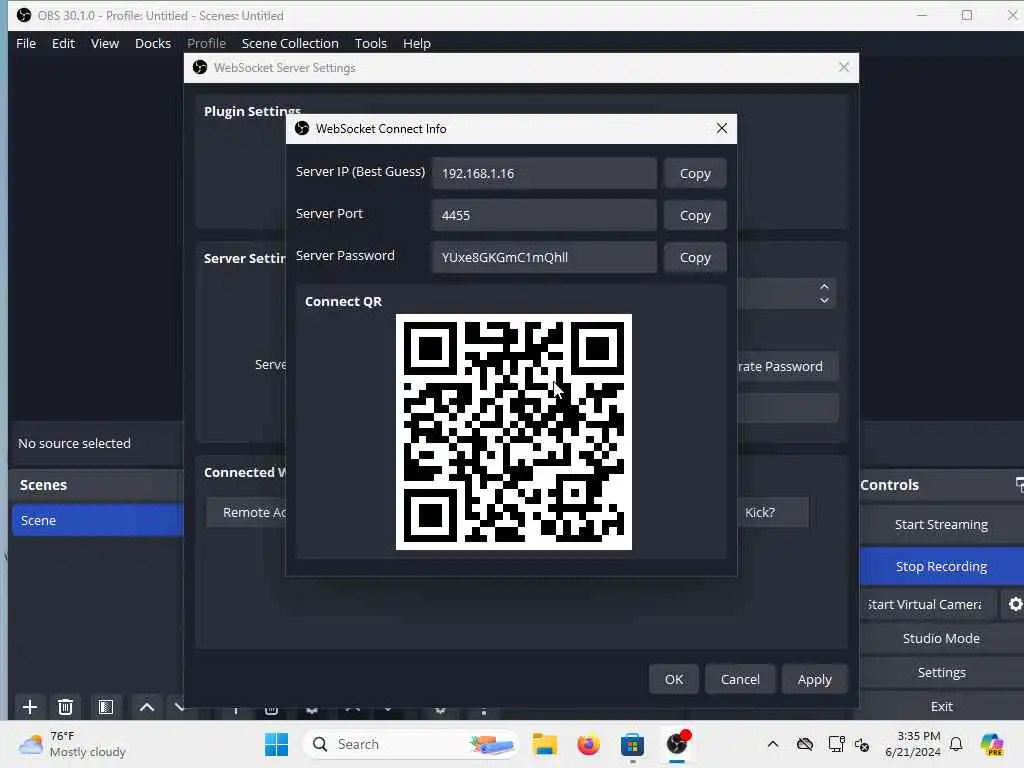
Task: Click the Generate Password button
Action: coord(787,366)
